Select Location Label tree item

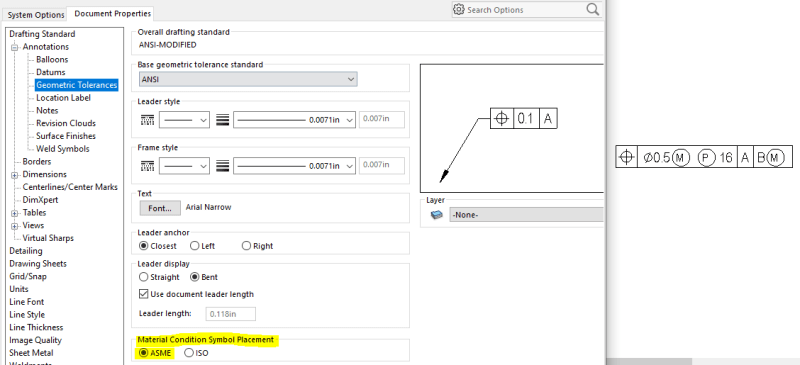(63, 98)
